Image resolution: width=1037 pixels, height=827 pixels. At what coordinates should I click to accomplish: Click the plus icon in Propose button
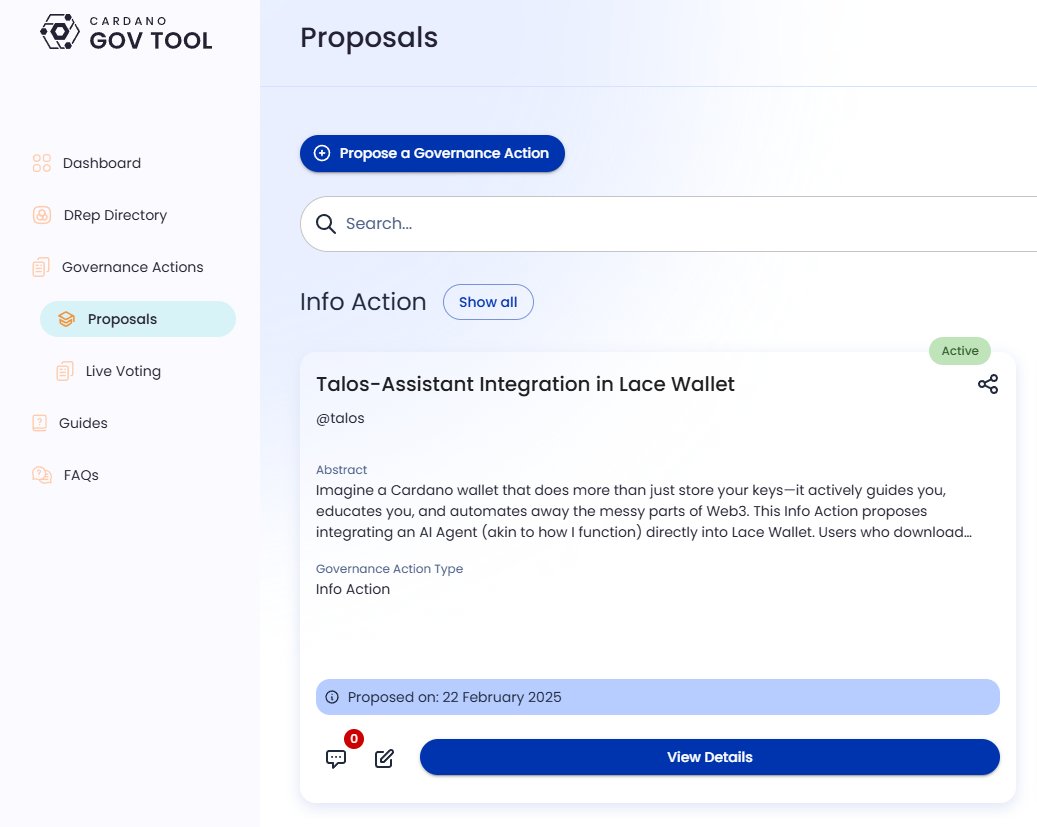click(x=321, y=153)
